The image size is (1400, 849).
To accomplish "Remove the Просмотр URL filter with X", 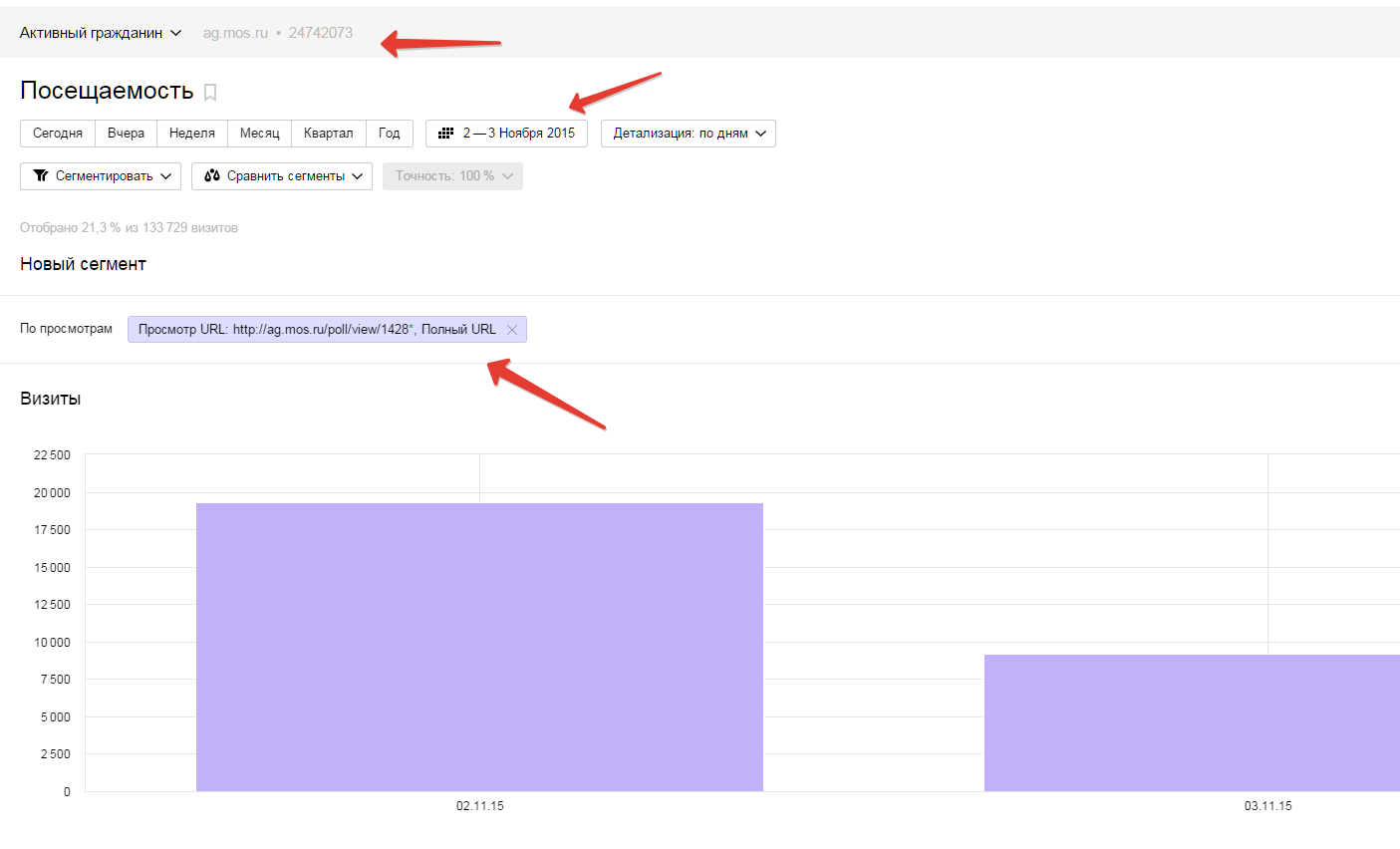I will [x=512, y=330].
